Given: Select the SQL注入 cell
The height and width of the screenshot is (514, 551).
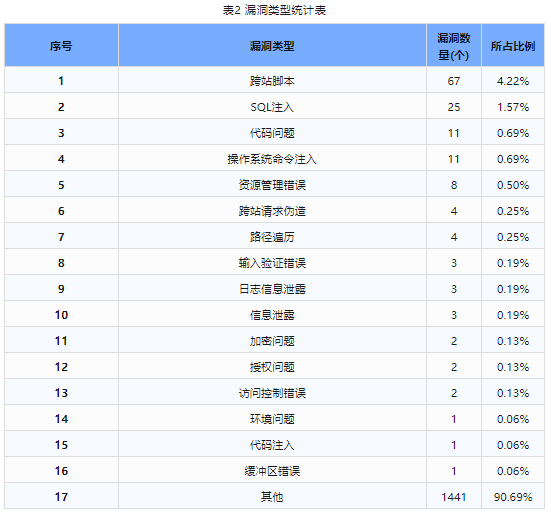Looking at the screenshot, I should [272, 107].
